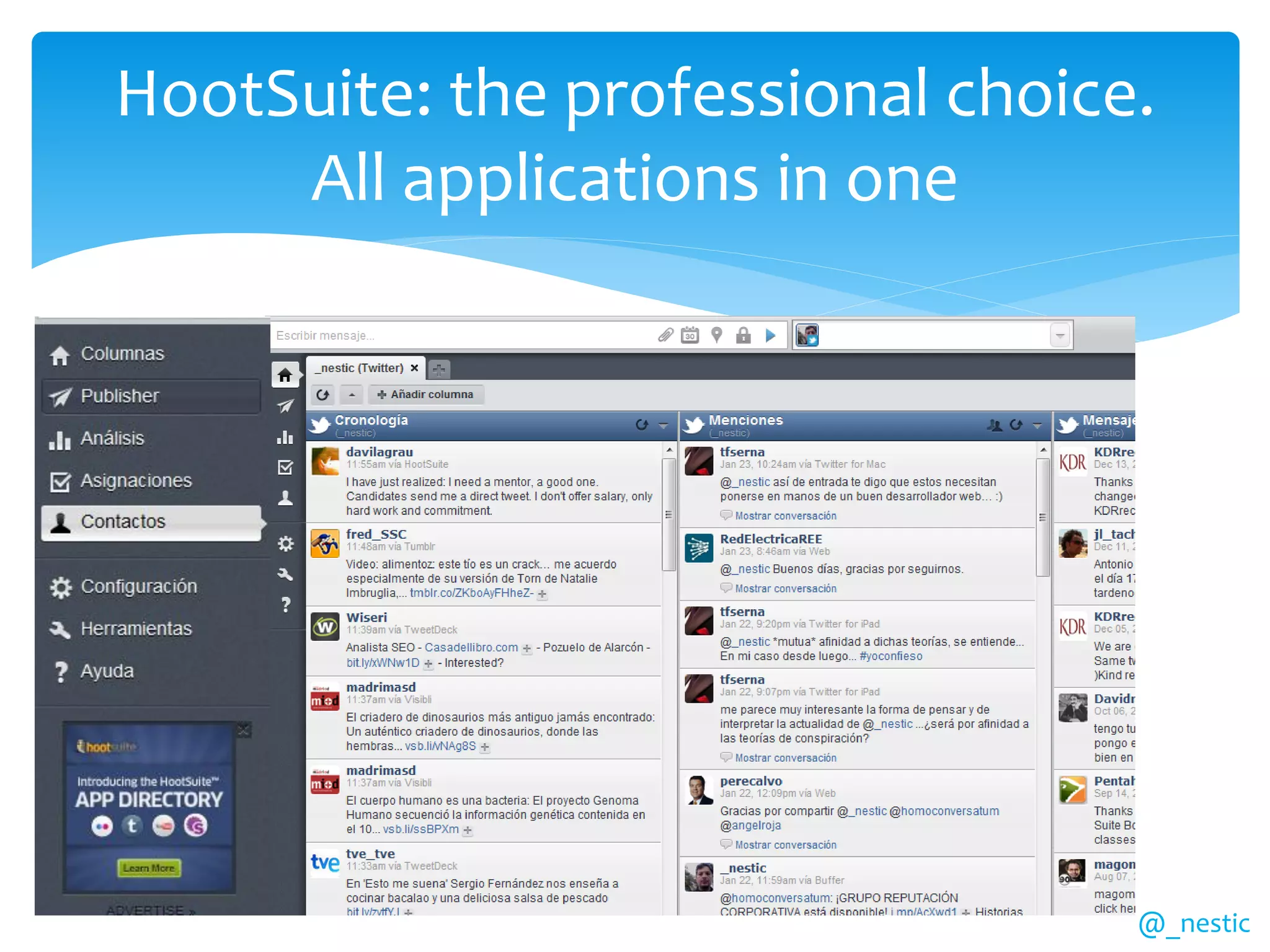Screen dimensions: 1270x952
Task: Close the _nestic (Twitter) tab
Action: click(x=414, y=368)
